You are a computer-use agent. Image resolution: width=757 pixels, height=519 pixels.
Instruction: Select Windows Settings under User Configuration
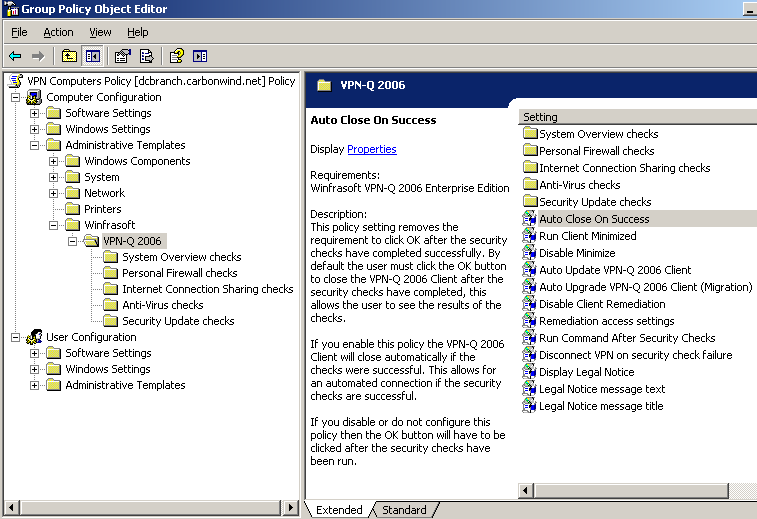pyautogui.click(x=108, y=369)
